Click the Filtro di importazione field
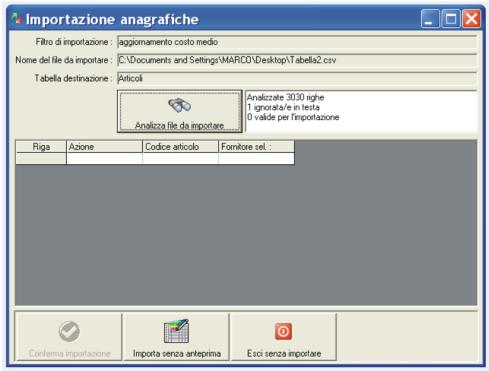Image resolution: width=489 pixels, height=371 pixels. [x=297, y=42]
